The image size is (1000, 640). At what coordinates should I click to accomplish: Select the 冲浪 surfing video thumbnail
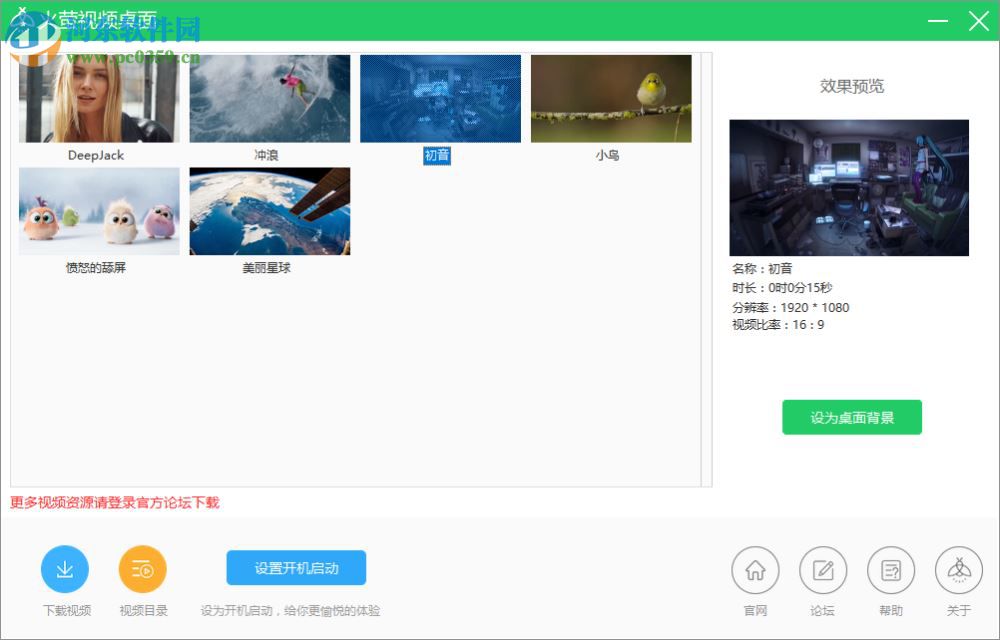tap(269, 97)
